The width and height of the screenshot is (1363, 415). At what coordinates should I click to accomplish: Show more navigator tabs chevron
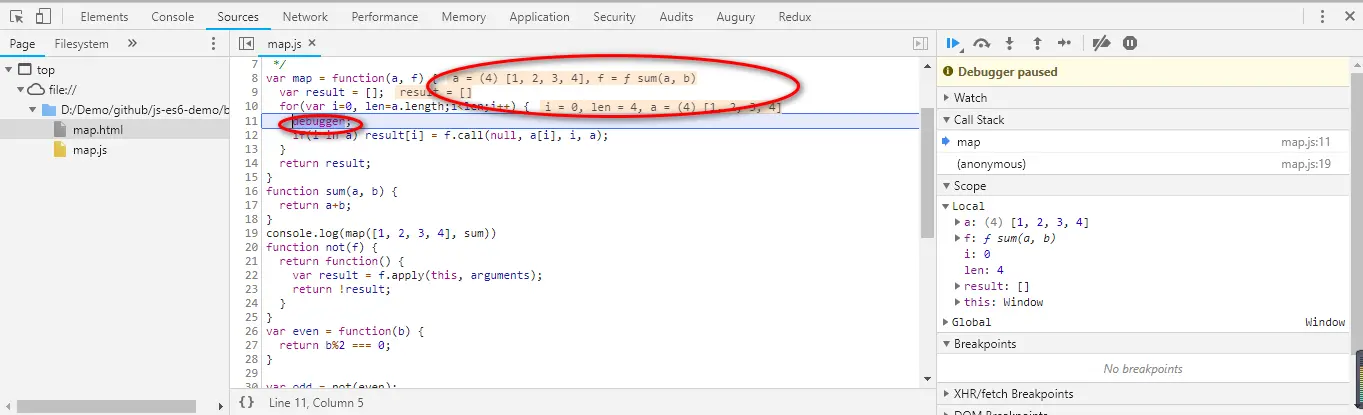(x=133, y=44)
